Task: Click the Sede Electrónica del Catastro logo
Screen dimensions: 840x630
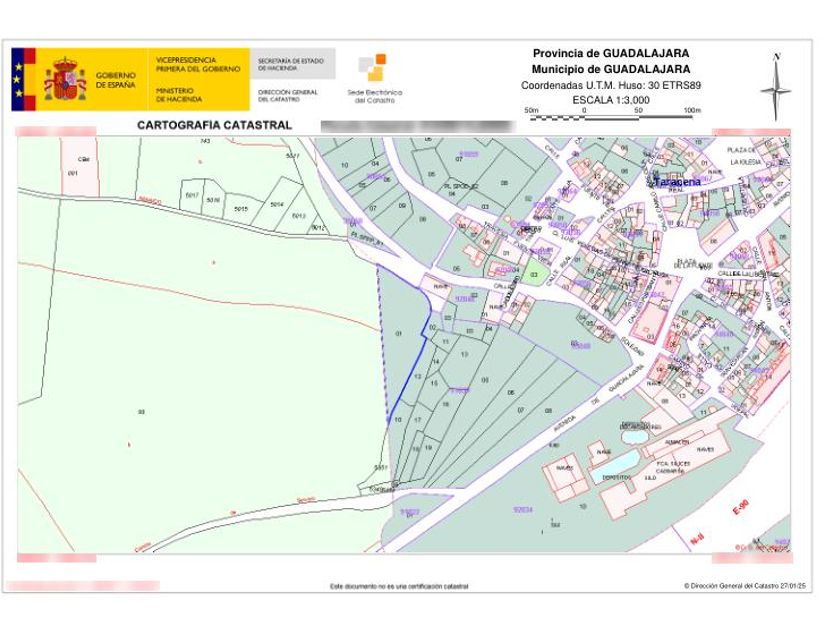Action: coord(373,79)
